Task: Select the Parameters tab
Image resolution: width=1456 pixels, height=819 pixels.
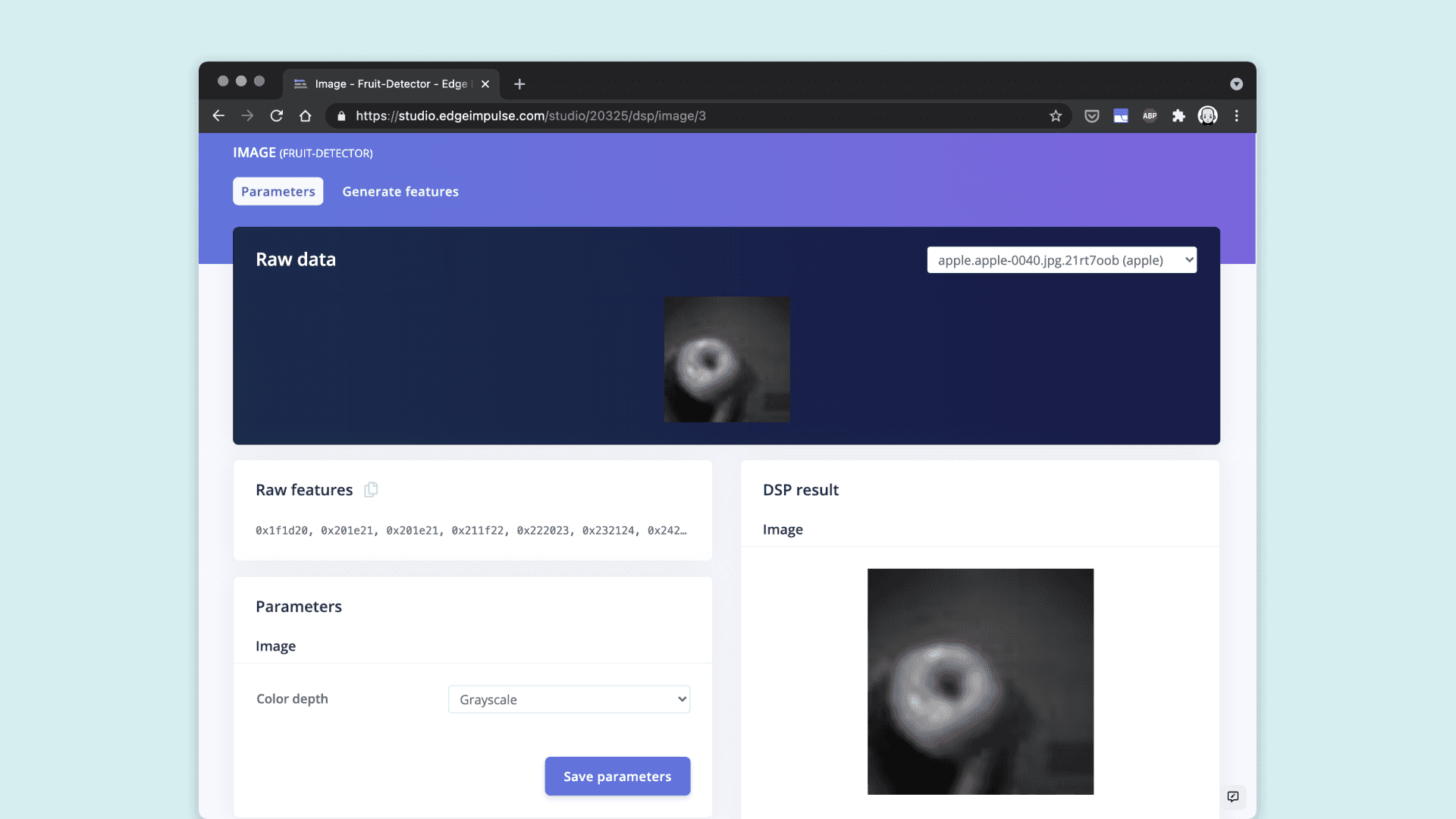Action: tap(278, 192)
